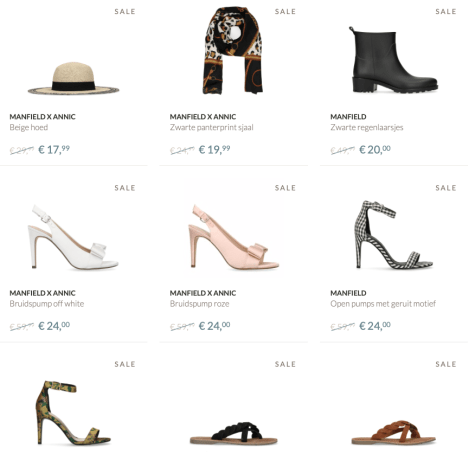Viewport: 475px width, 466px height.
Task: Open the brown braided flat sandal image
Action: [394, 432]
